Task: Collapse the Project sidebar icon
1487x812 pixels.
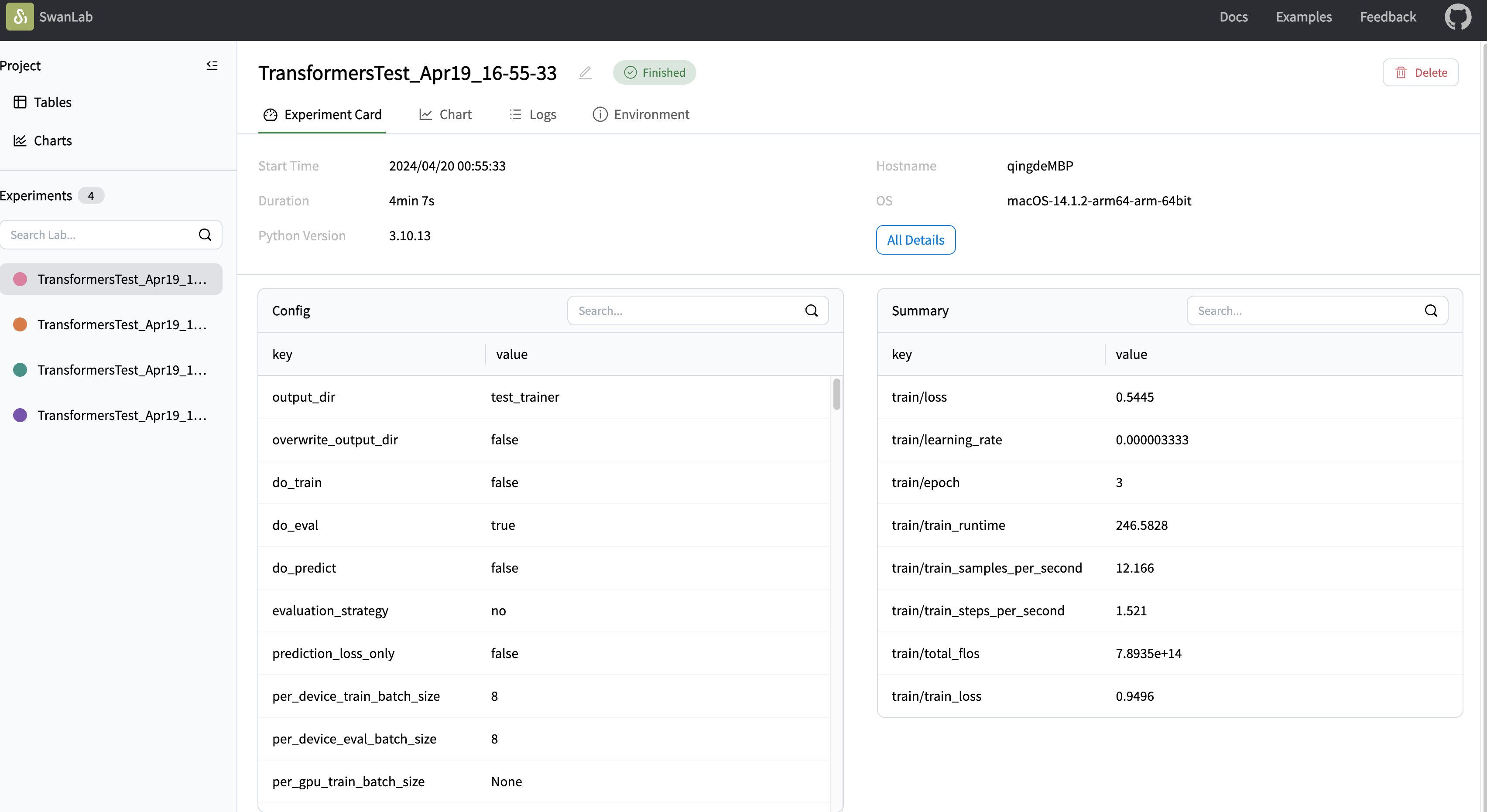Action: (212, 66)
